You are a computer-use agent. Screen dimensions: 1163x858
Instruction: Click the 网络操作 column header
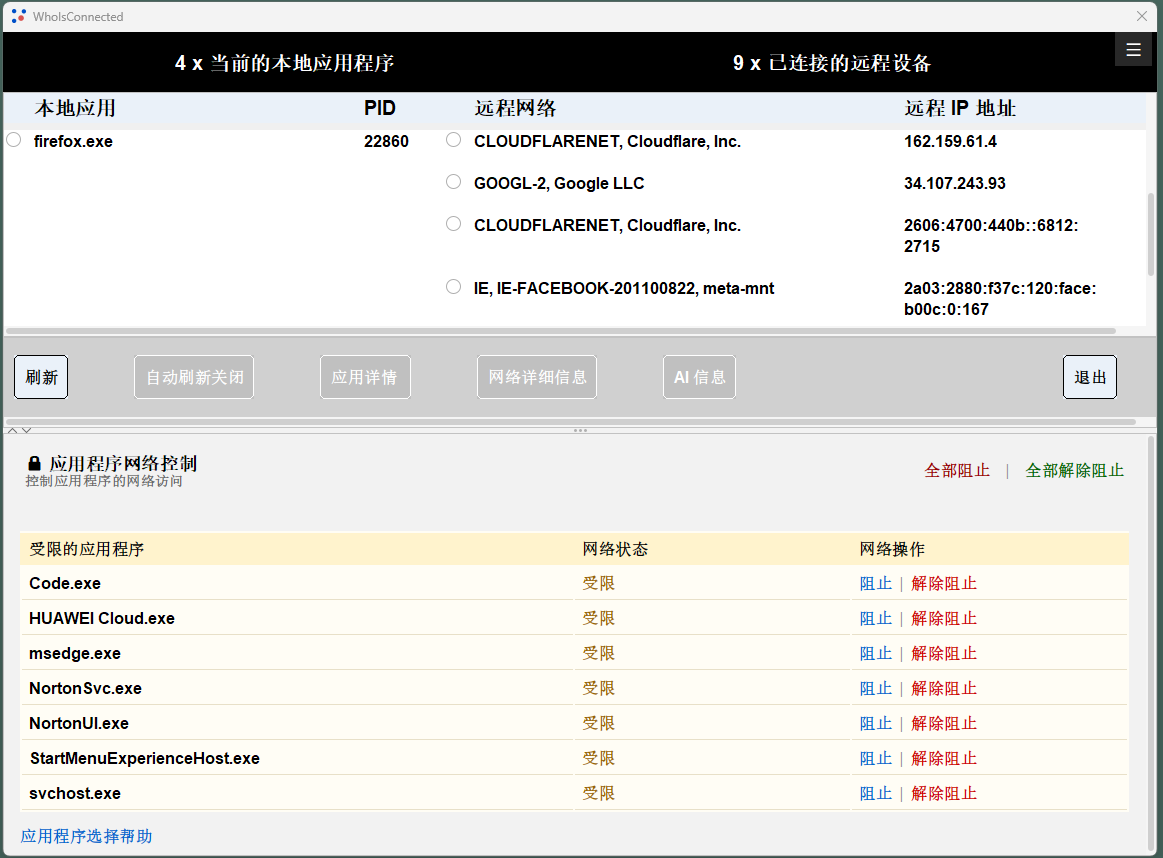892,549
